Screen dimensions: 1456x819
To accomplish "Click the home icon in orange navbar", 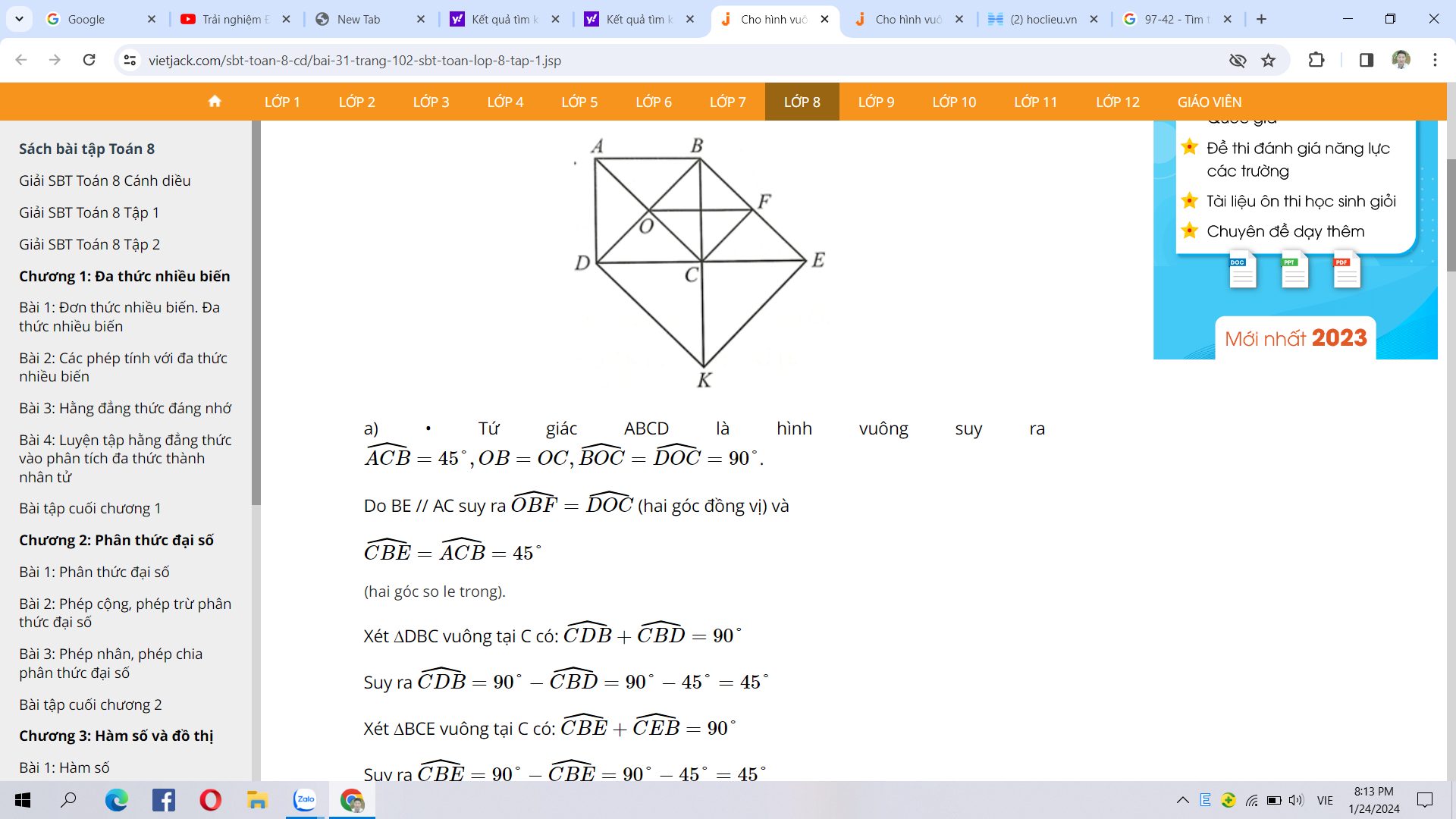I will click(215, 102).
